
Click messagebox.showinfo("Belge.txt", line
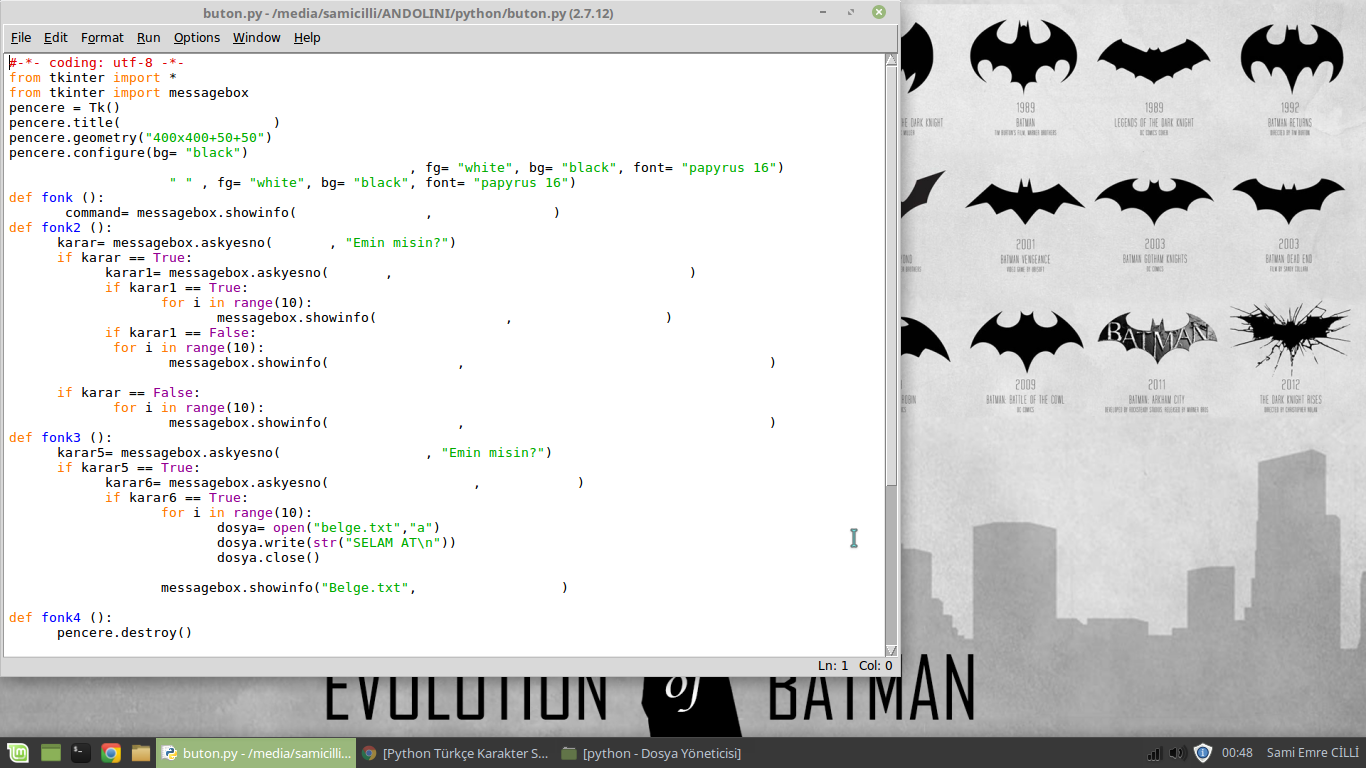tap(364, 587)
